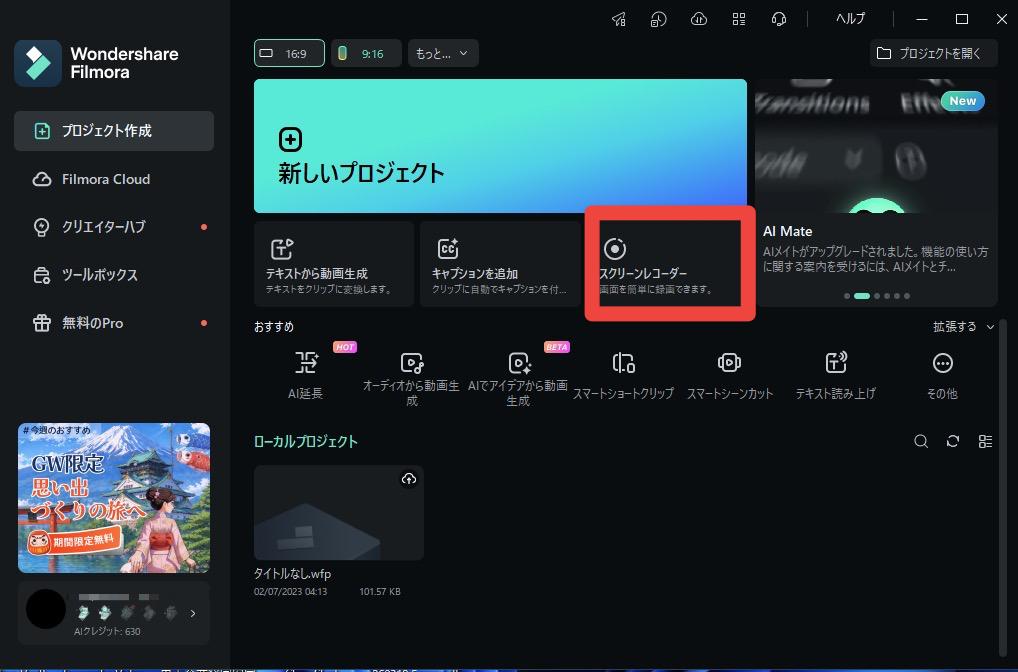The width and height of the screenshot is (1018, 672).
Task: Select the 9:16 aspect ratio
Action: [366, 53]
